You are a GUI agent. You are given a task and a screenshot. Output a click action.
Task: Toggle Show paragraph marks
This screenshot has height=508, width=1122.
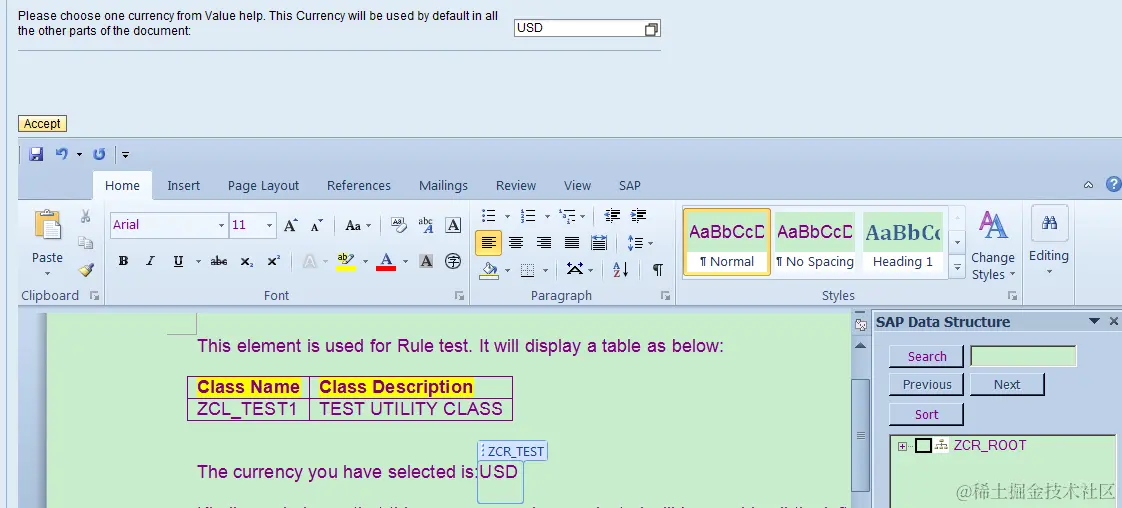tap(658, 270)
